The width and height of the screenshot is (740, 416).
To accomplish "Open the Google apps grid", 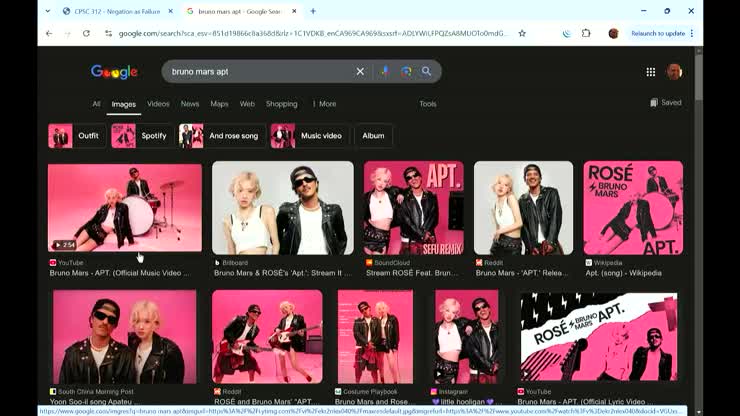I will (x=650, y=72).
